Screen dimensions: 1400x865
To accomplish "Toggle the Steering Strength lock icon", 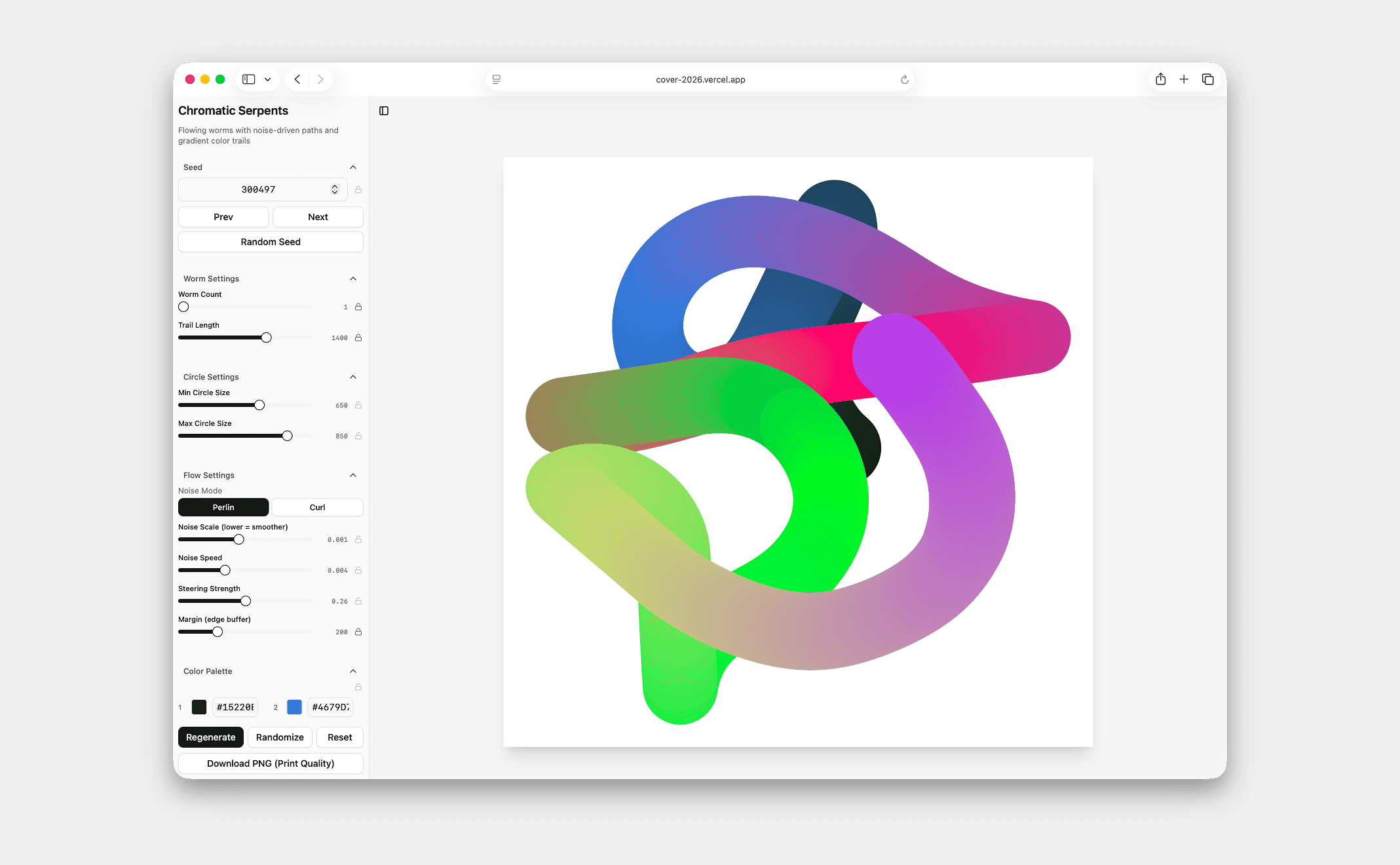I will 358,601.
